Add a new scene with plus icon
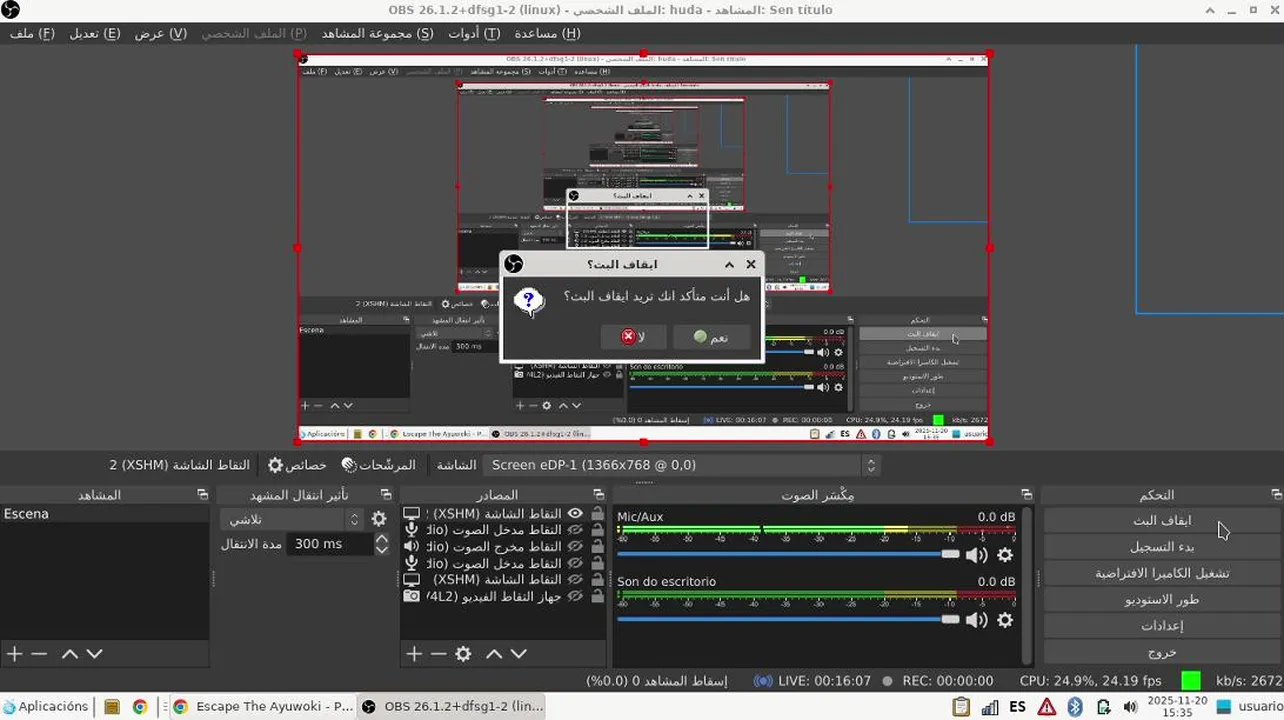Screen dimensions: 1284x720 click(14, 653)
